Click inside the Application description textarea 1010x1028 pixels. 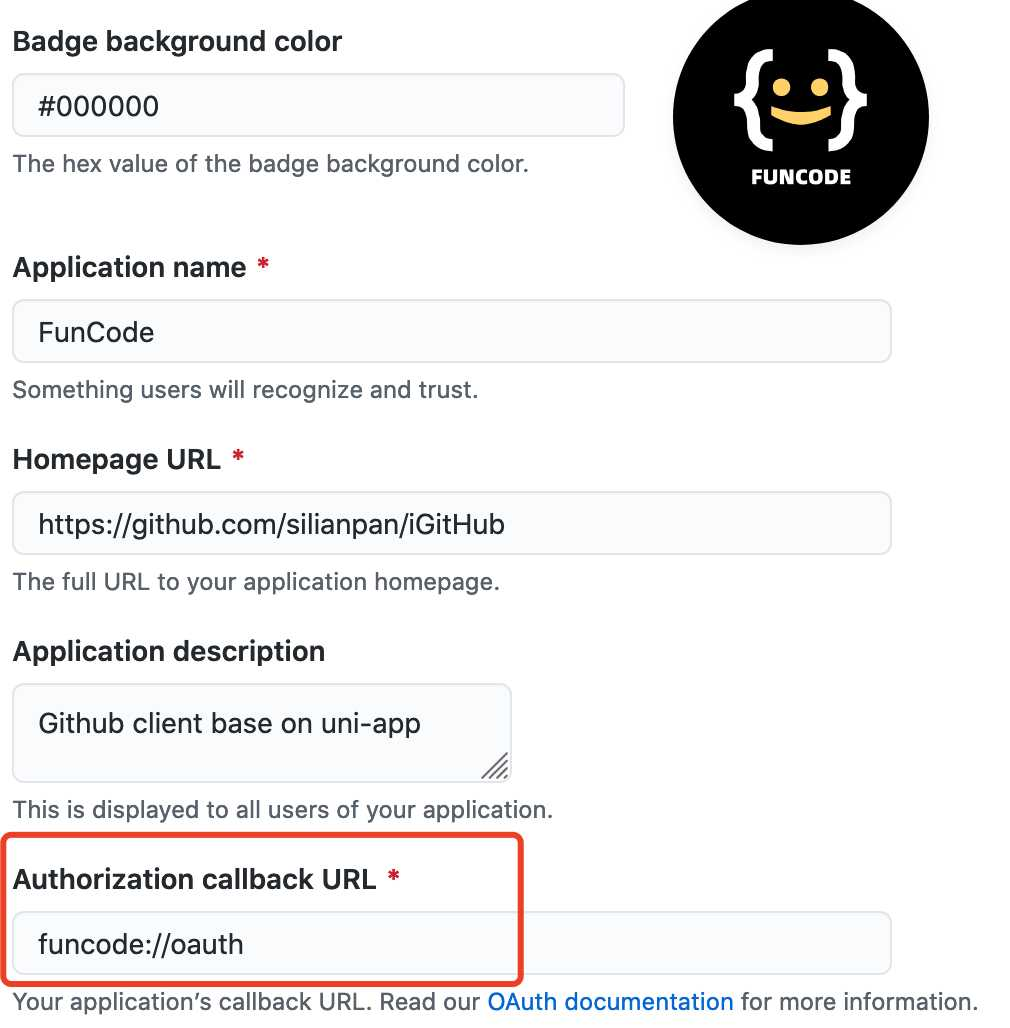262,732
